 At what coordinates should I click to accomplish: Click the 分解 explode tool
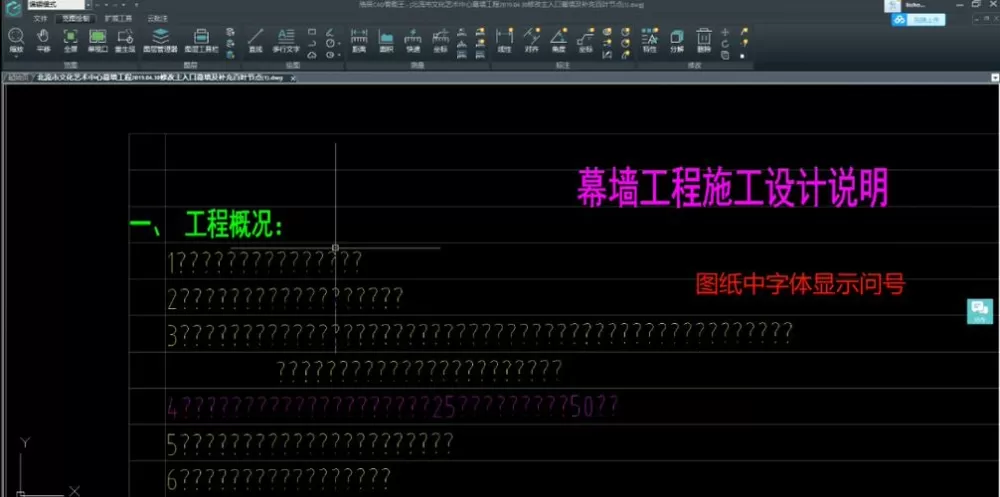click(x=677, y=40)
